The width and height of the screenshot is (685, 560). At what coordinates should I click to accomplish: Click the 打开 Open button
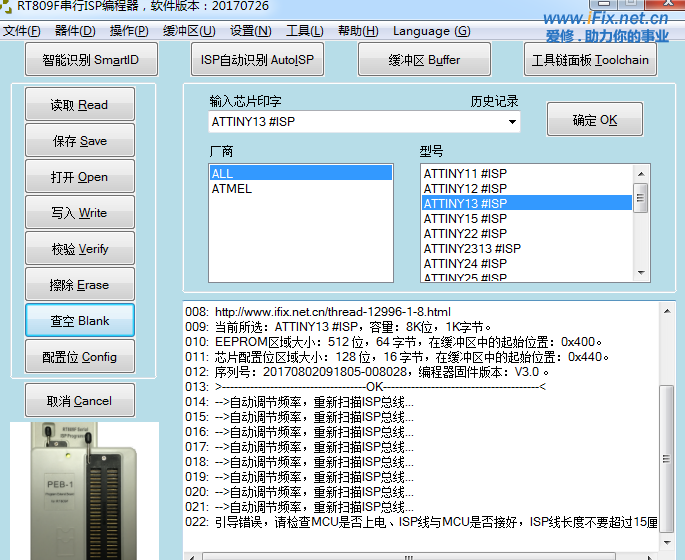80,176
